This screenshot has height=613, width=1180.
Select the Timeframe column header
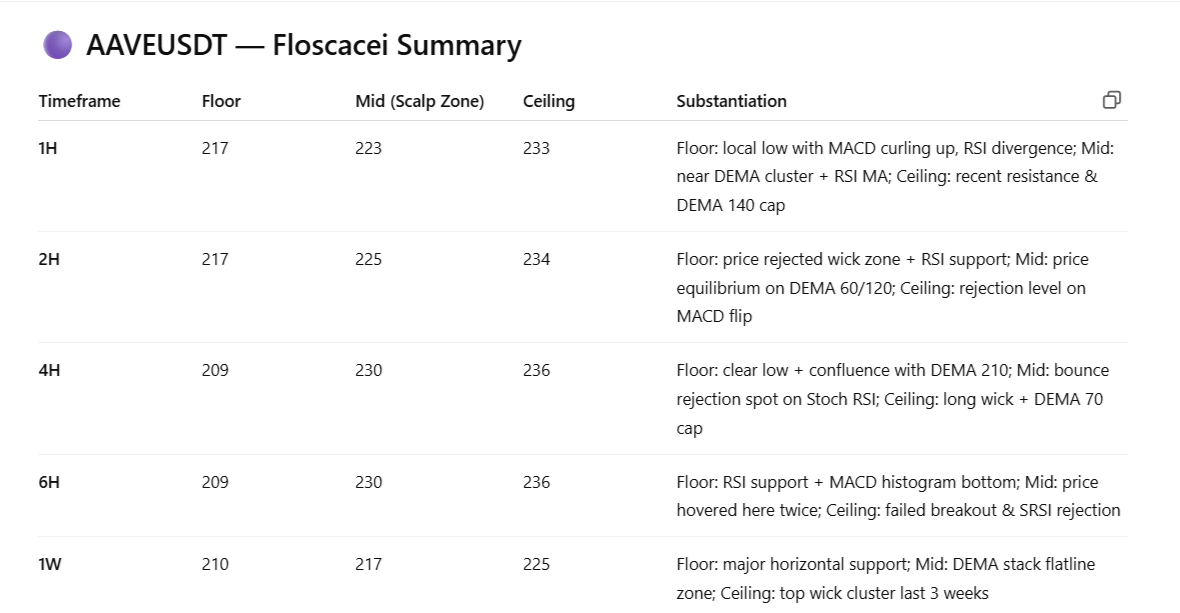(x=79, y=101)
